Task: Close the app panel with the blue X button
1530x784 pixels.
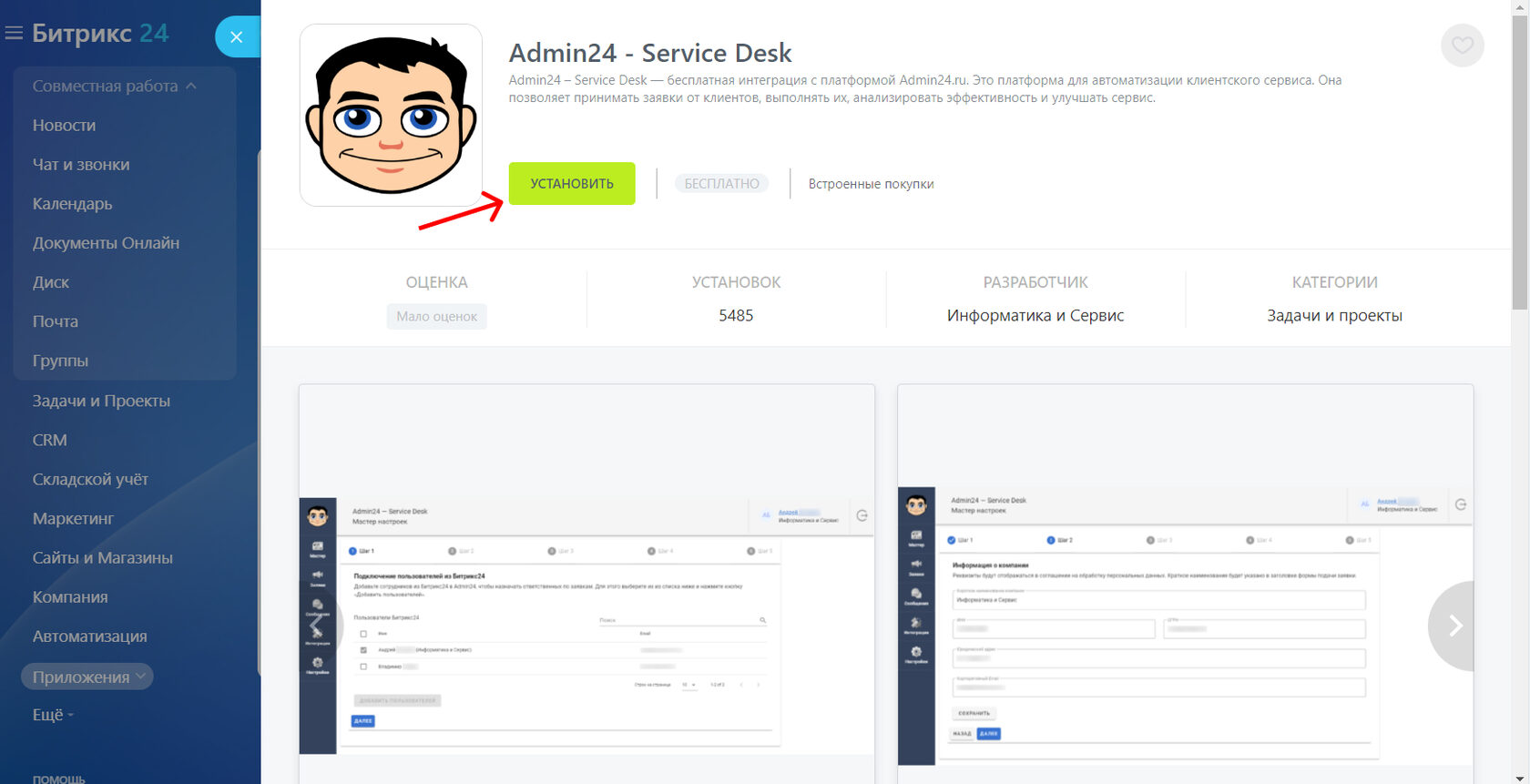Action: pos(237,37)
